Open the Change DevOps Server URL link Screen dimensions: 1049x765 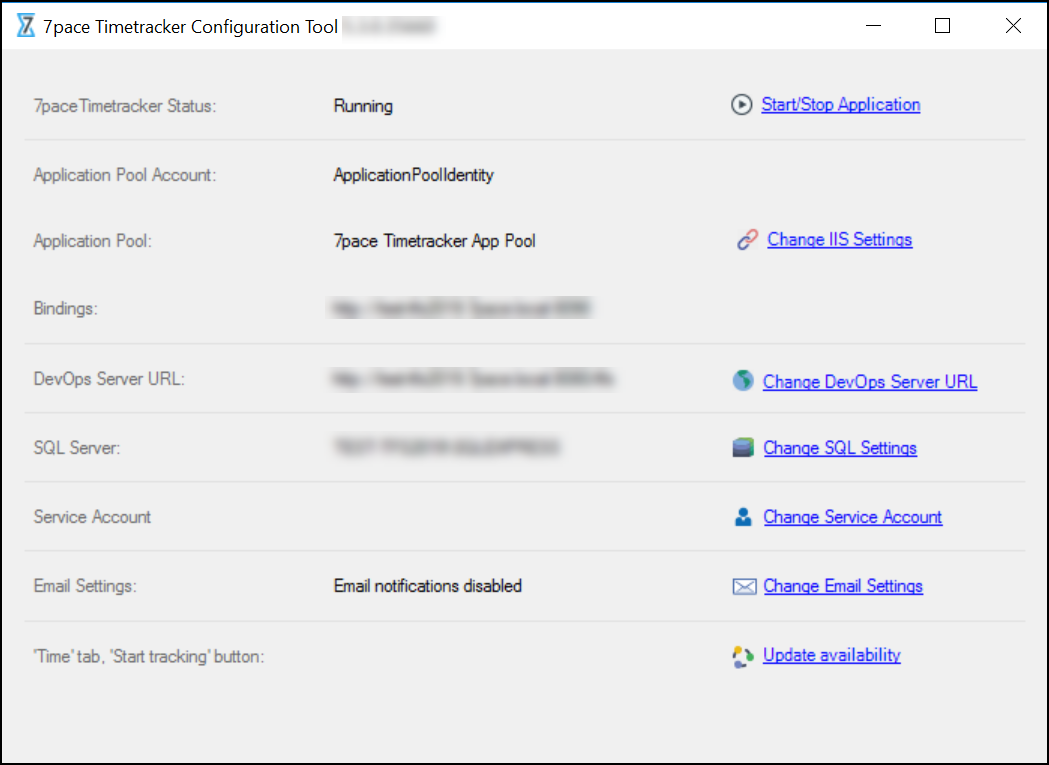(870, 381)
